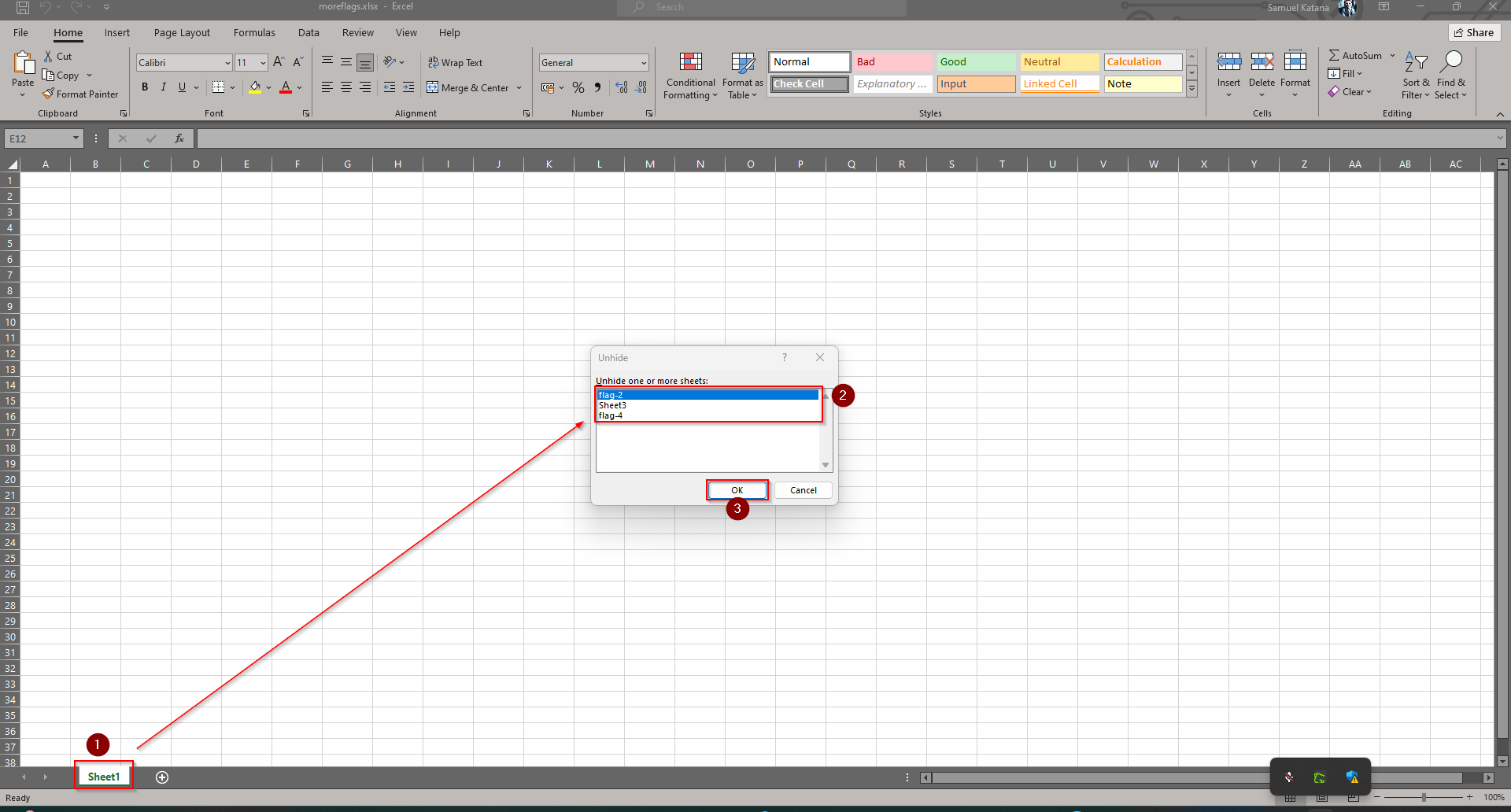Select flag-4 in the unhide list

point(611,415)
